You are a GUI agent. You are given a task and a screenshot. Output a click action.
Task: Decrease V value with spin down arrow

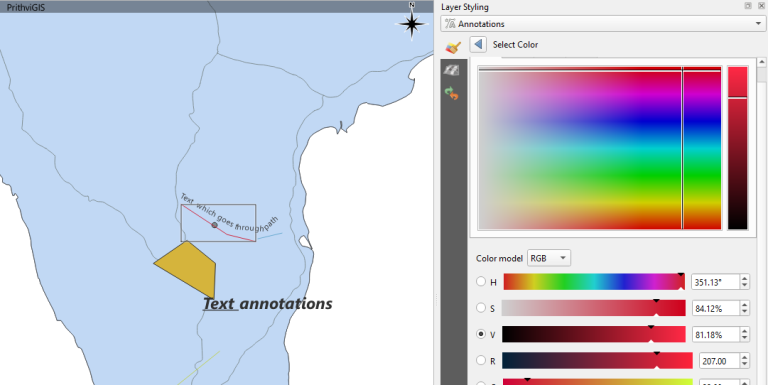coord(744,338)
